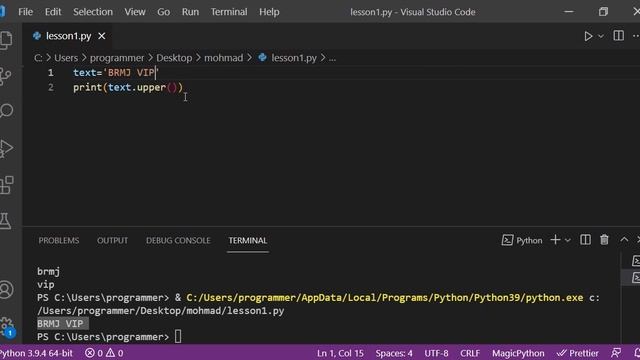The image size is (640, 360).
Task: Click the feedback icon in status bar
Action: point(616,353)
